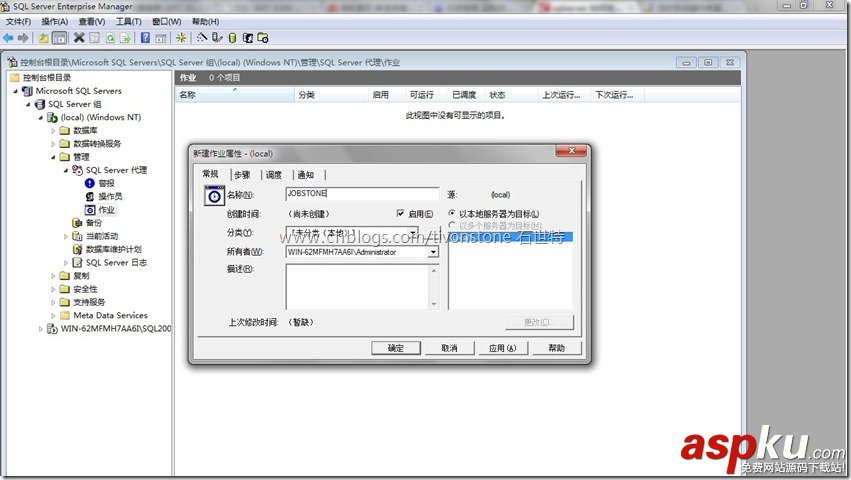Select the SQL Server 日志 node

(116, 262)
